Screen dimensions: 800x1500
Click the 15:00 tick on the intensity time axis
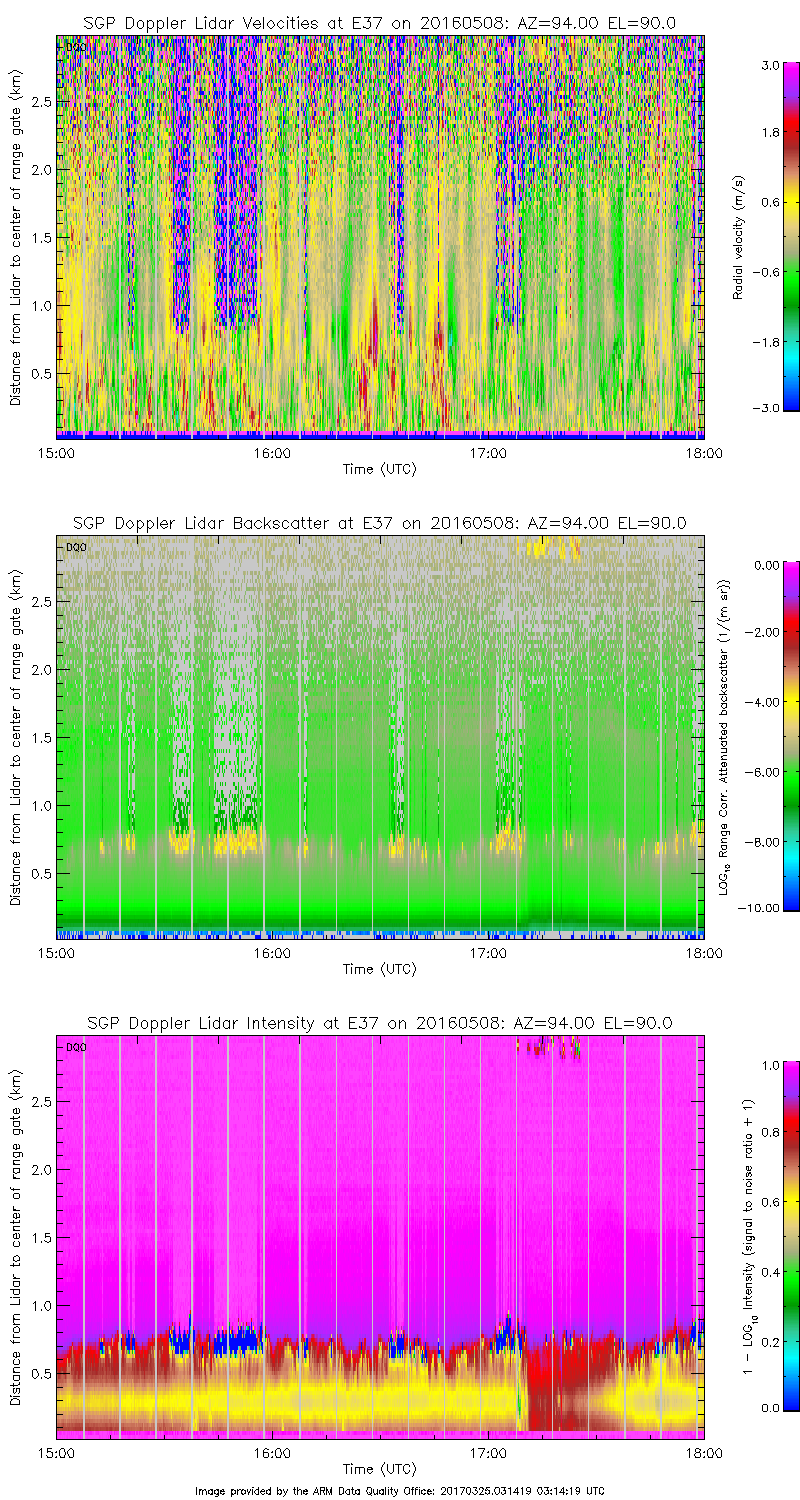click(56, 1453)
